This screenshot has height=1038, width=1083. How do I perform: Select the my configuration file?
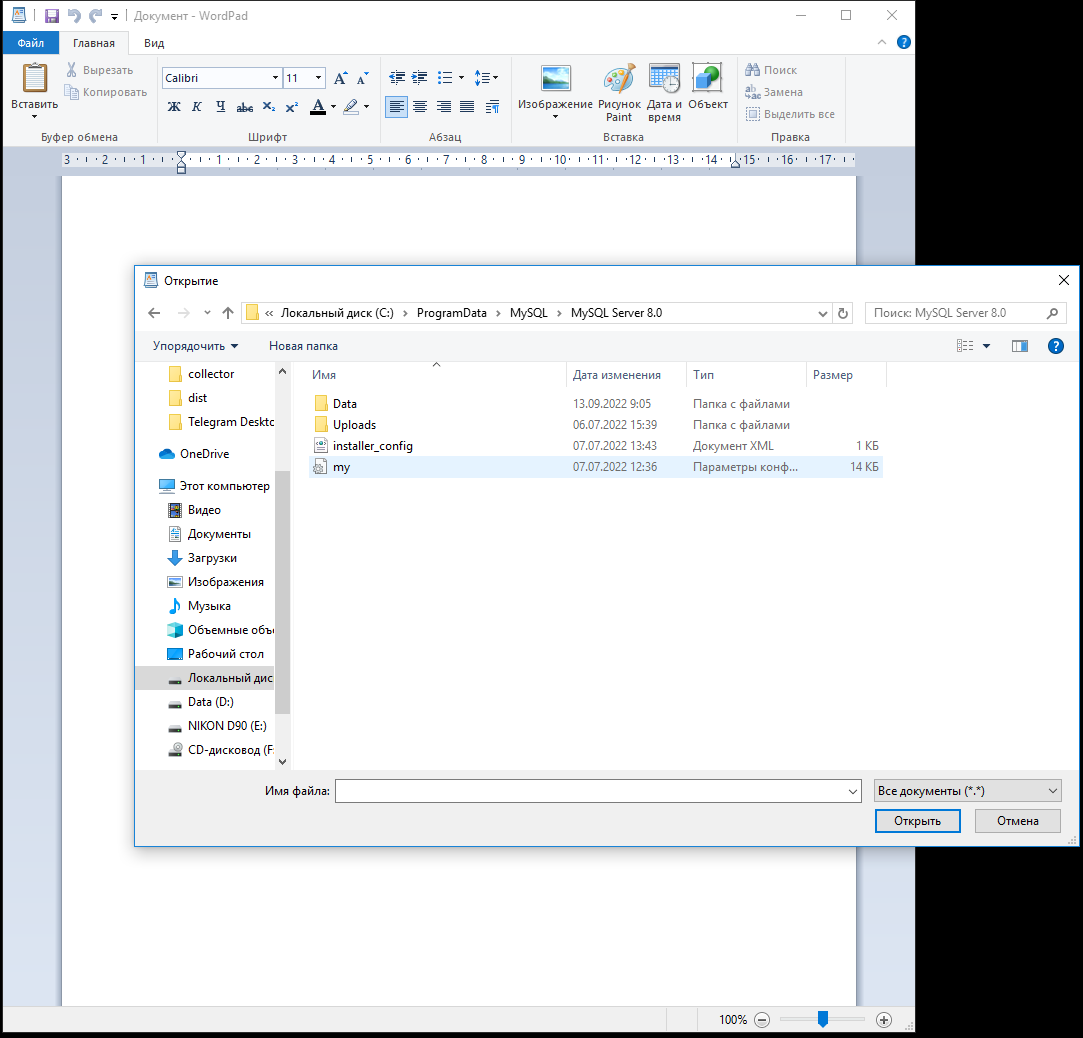click(x=342, y=467)
